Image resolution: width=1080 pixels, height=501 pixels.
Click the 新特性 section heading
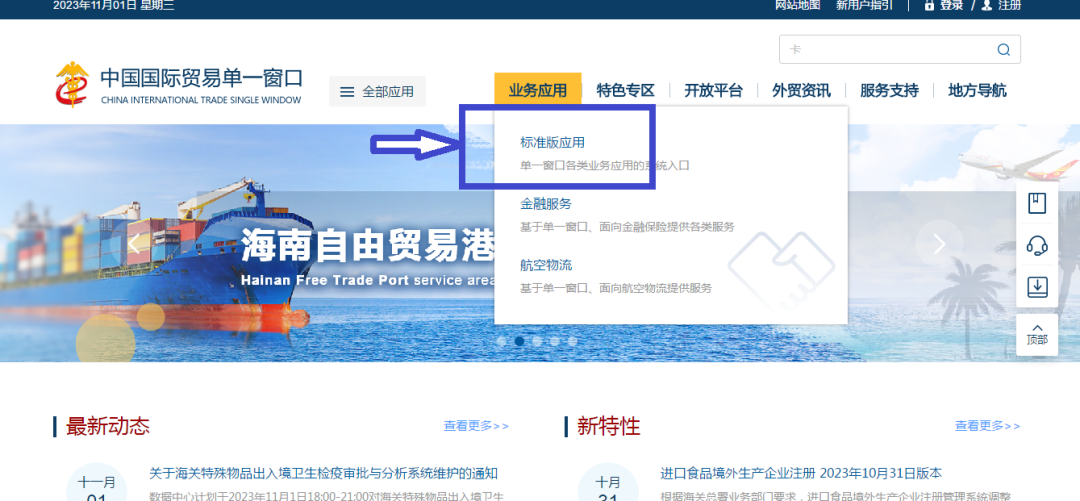pyautogui.click(x=609, y=426)
